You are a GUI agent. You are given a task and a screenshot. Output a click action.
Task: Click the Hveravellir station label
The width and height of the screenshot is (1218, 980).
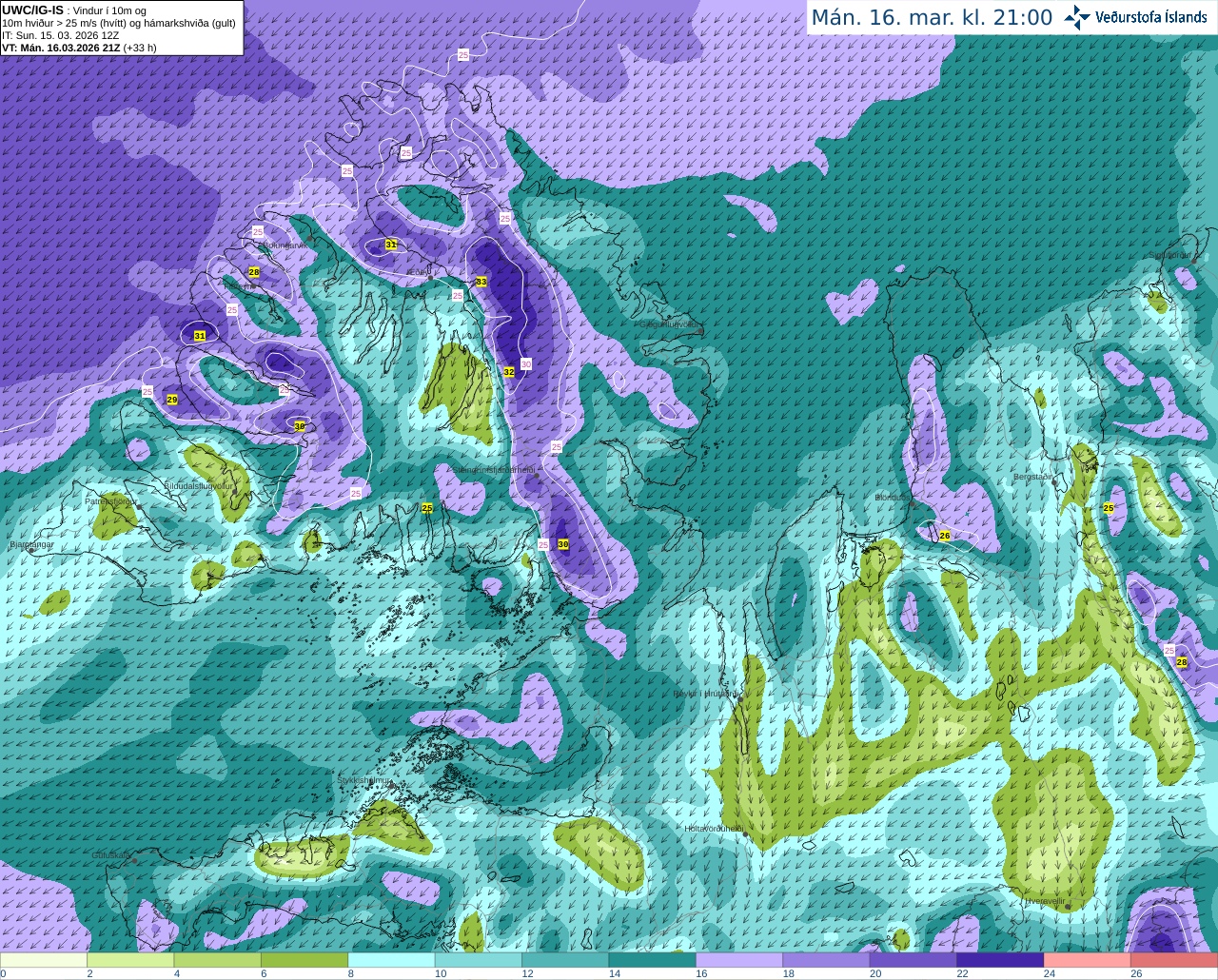tap(1046, 901)
